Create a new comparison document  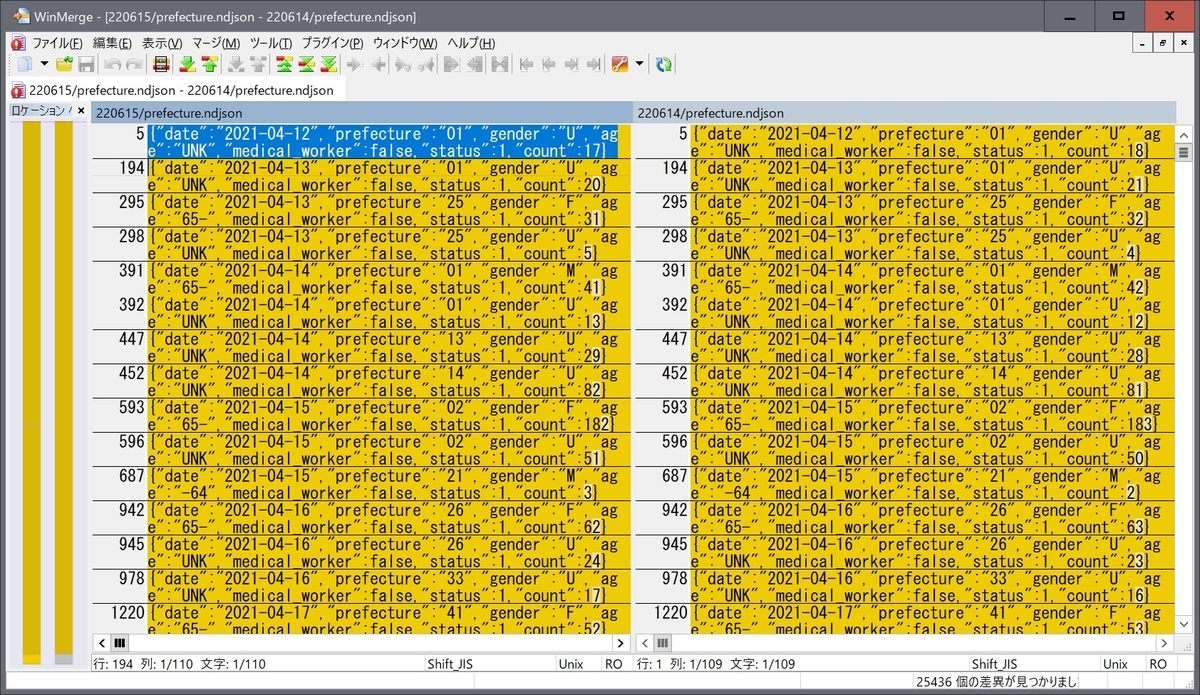click(25, 64)
